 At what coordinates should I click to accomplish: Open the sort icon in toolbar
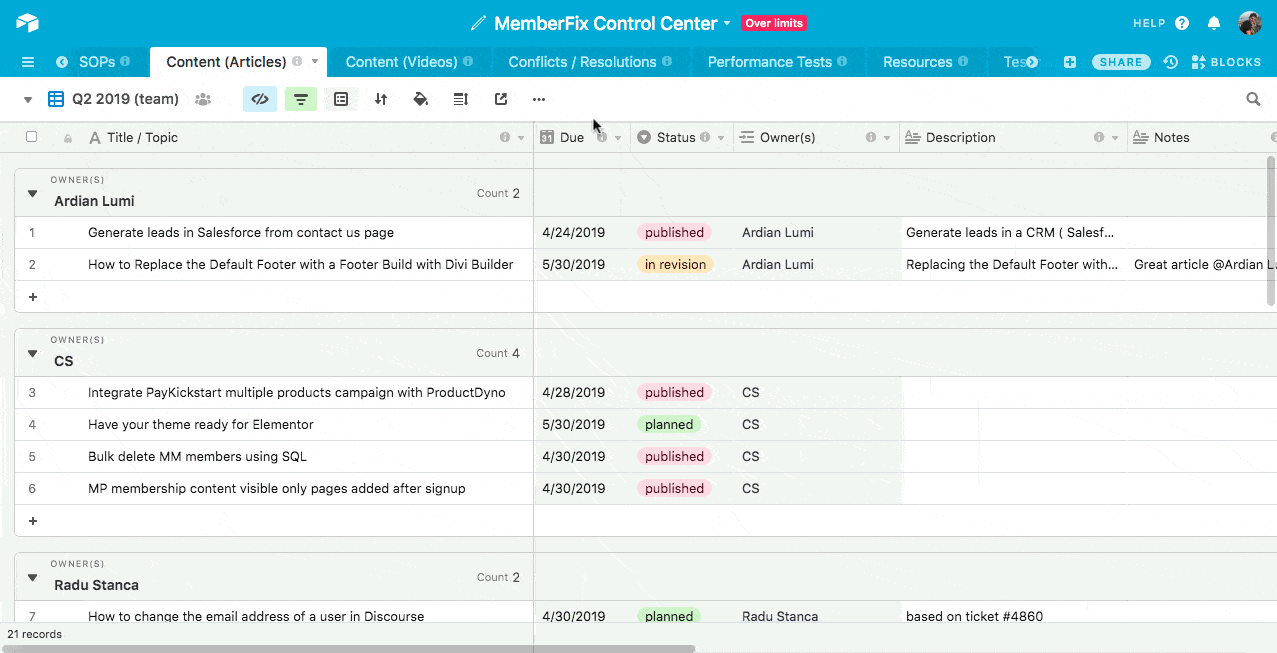[x=381, y=99]
